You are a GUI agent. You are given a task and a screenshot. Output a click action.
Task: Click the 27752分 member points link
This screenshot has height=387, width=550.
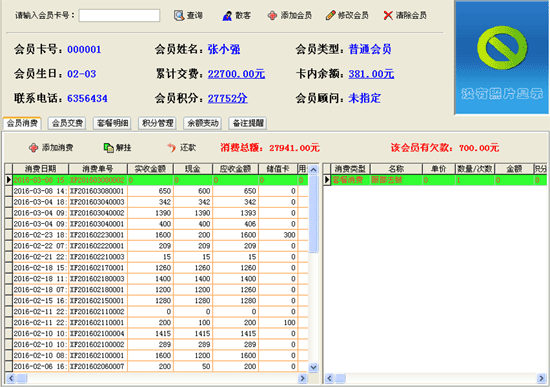(227, 99)
